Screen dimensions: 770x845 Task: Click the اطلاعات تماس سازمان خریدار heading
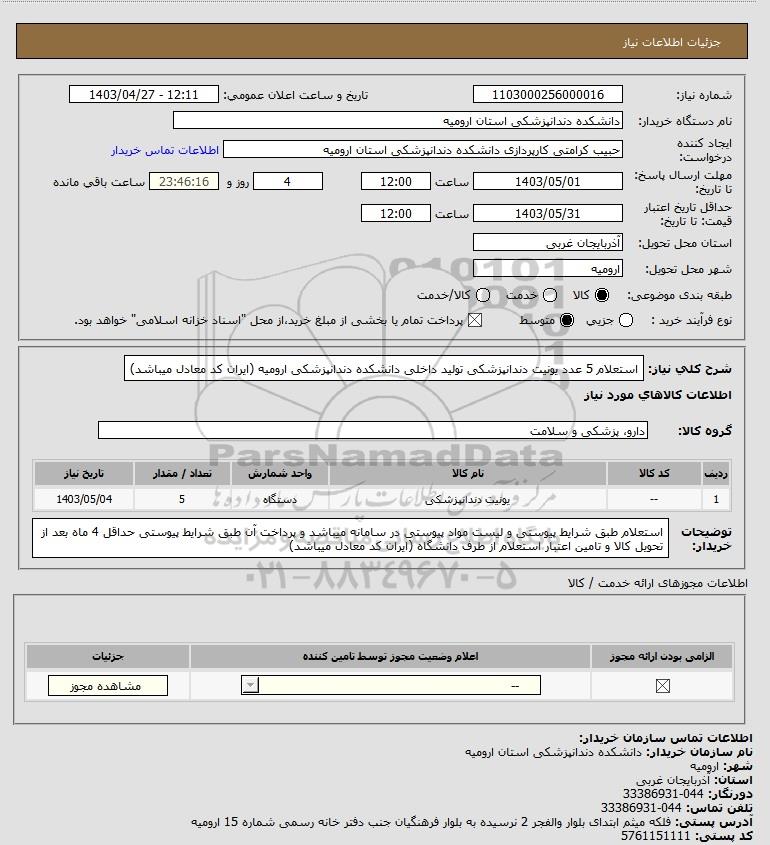click(x=665, y=738)
